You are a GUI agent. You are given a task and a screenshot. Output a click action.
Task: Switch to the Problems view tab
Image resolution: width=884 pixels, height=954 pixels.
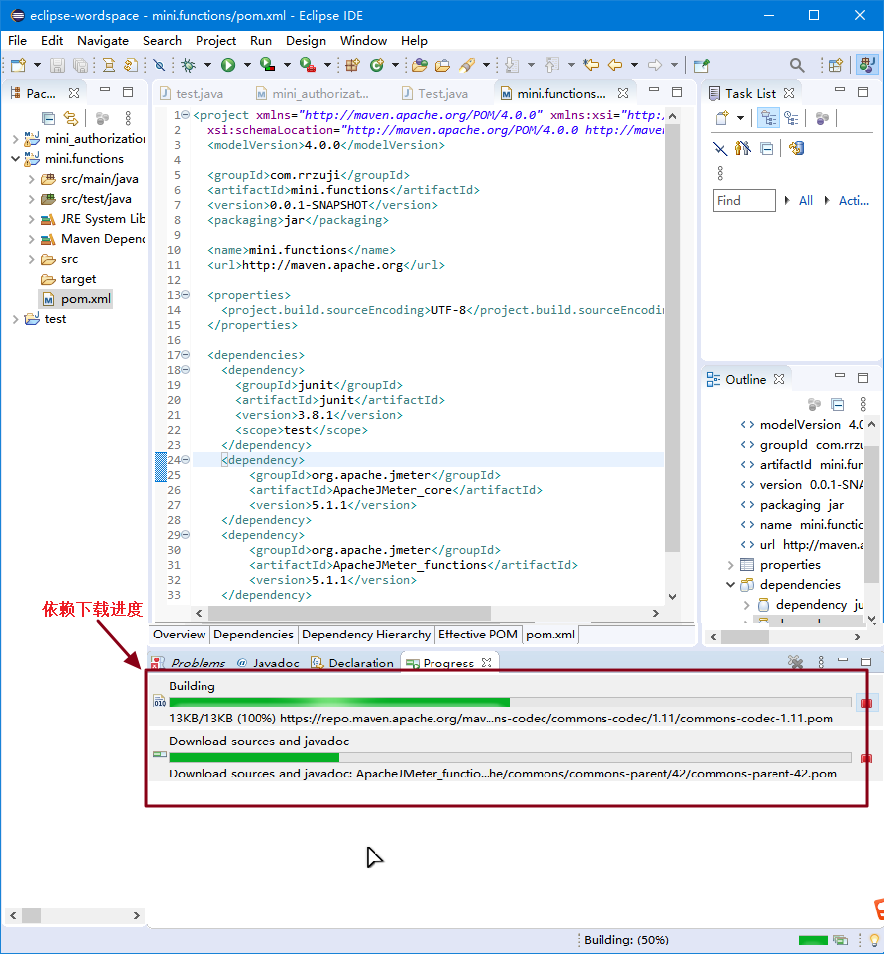click(189, 663)
